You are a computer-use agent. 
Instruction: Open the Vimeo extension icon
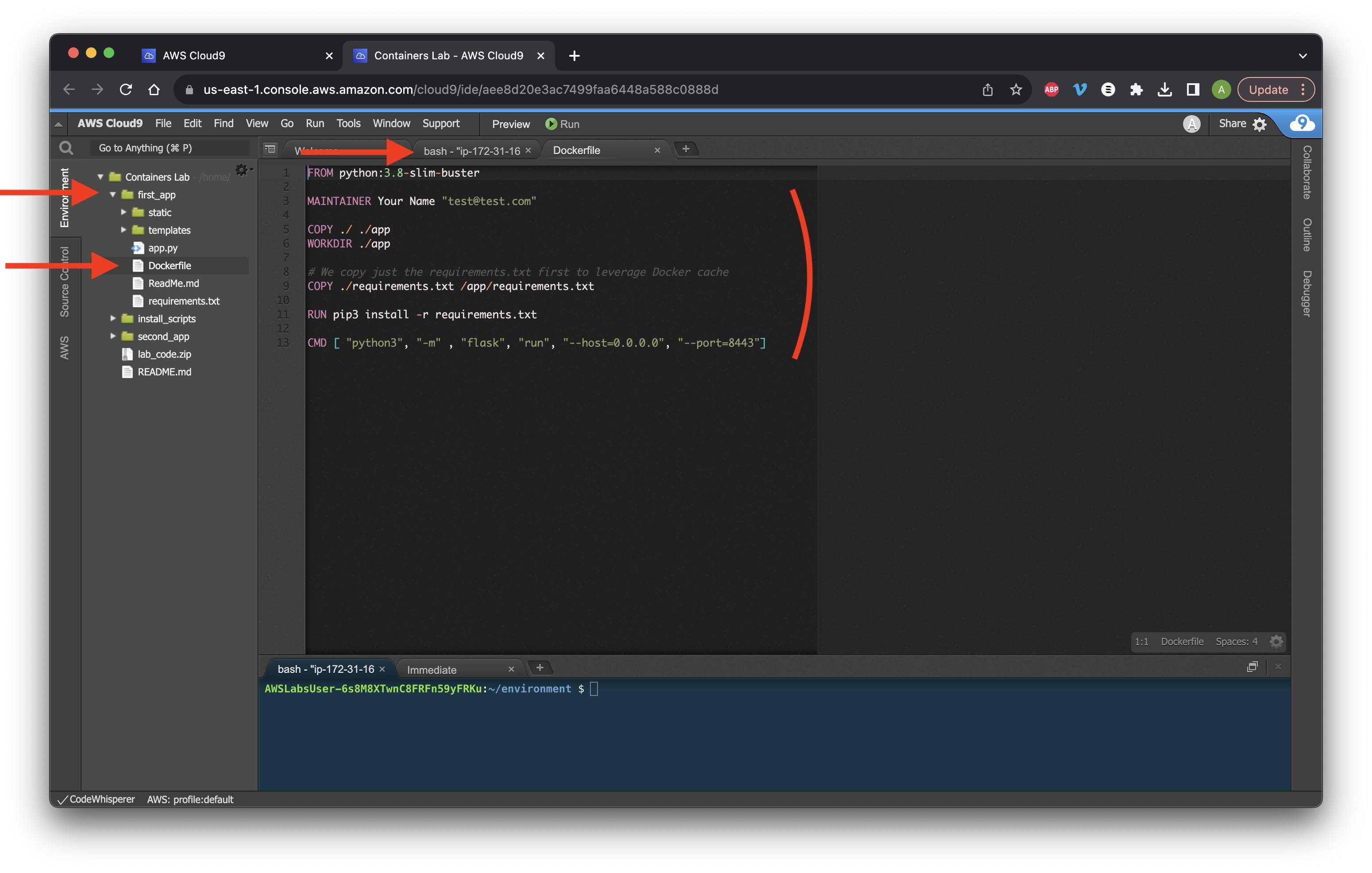[1080, 89]
